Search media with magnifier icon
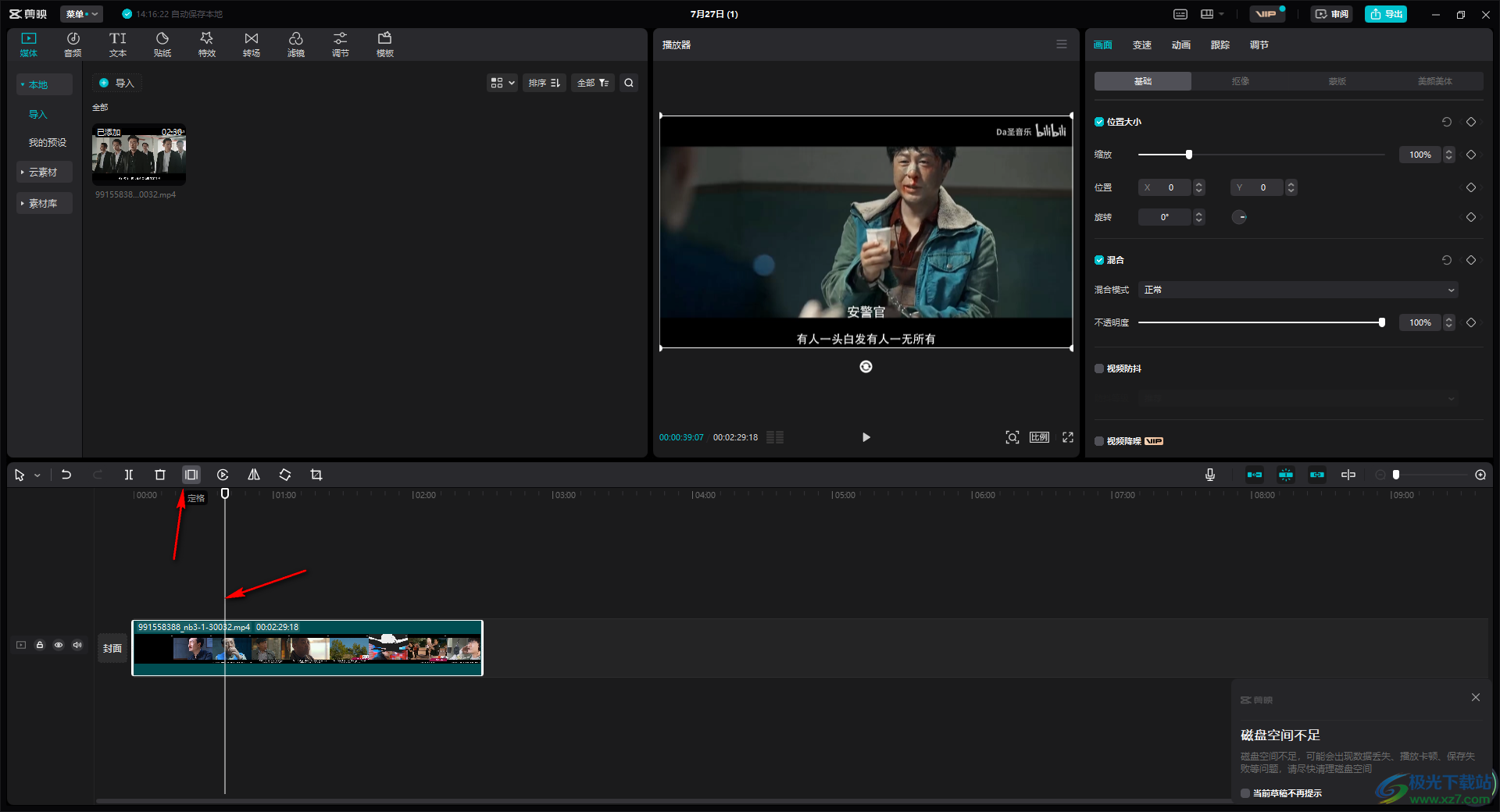The height and width of the screenshot is (812, 1500). (629, 83)
